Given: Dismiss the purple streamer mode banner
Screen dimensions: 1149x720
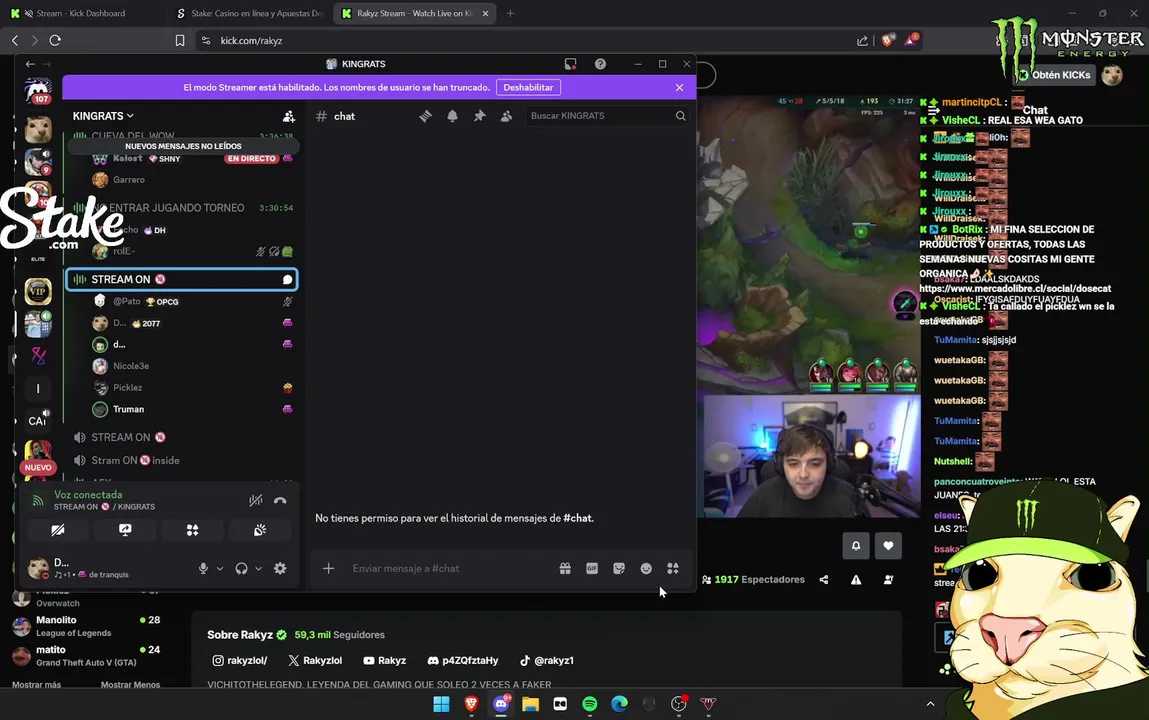Looking at the screenshot, I should click(679, 87).
